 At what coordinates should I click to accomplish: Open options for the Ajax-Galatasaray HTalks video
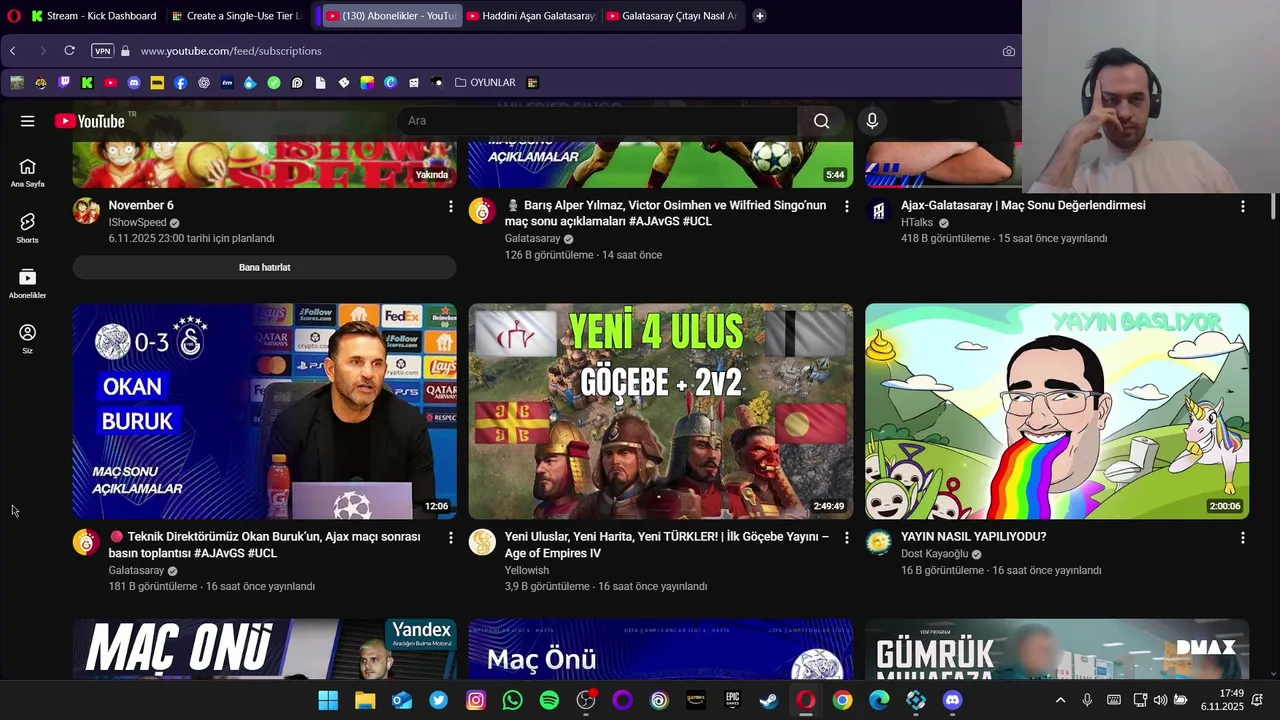[1242, 206]
